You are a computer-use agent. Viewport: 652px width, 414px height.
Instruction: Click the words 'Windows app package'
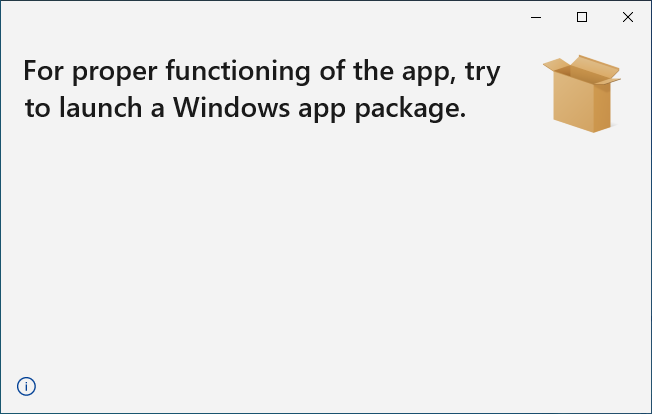coord(319,108)
